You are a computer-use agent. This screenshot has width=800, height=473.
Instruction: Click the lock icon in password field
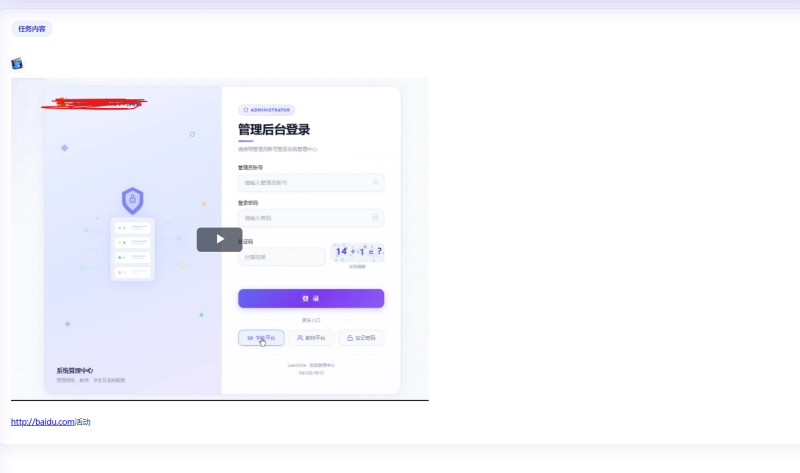click(375, 217)
